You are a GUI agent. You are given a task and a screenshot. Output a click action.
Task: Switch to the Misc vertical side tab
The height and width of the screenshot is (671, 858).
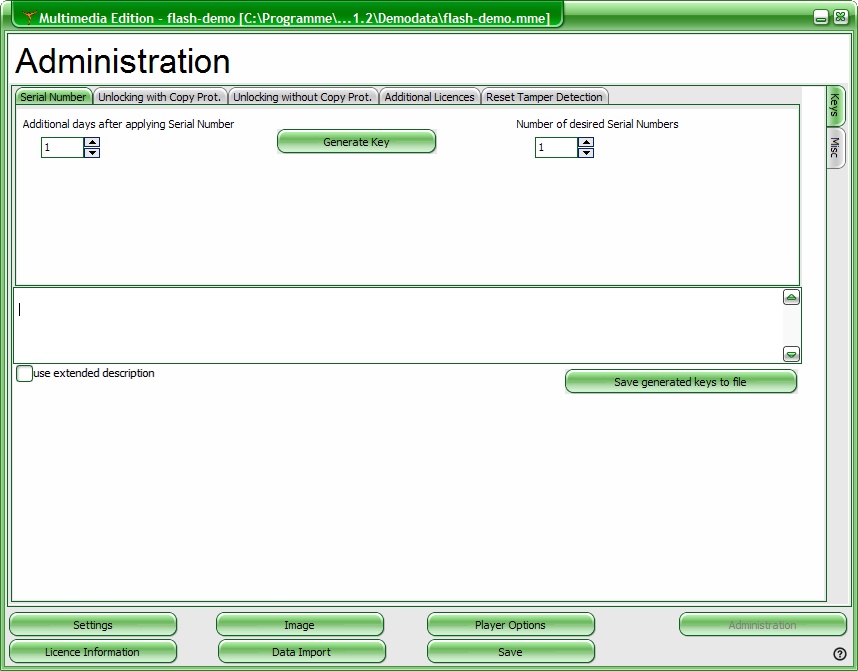tap(835, 148)
